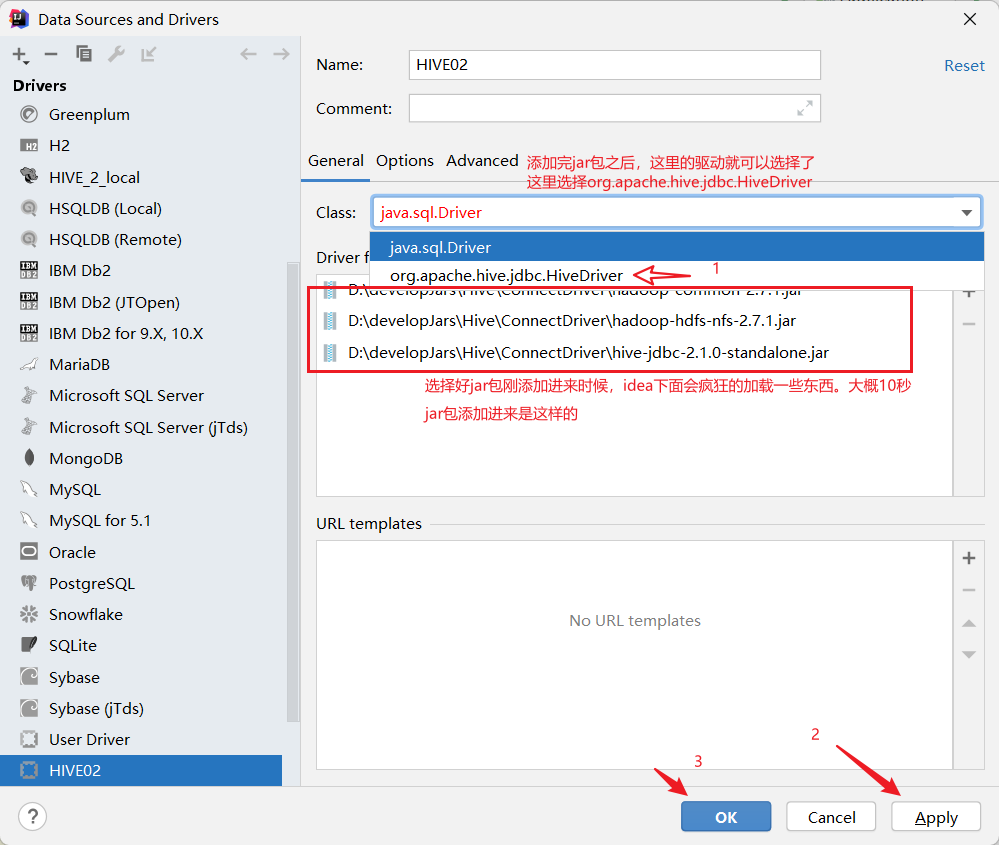Remove a URL template with the minus icon
Viewport: 999px width, 845px height.
[968, 590]
